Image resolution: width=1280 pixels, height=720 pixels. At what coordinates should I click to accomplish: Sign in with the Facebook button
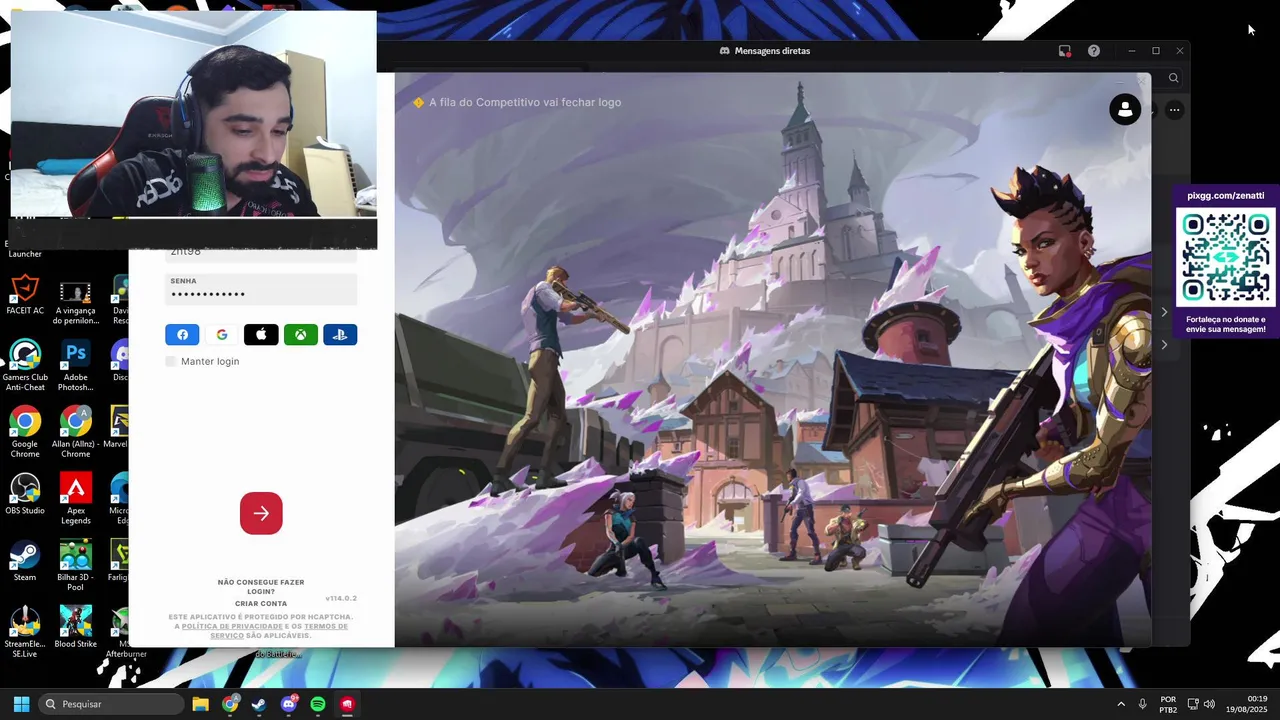point(182,335)
